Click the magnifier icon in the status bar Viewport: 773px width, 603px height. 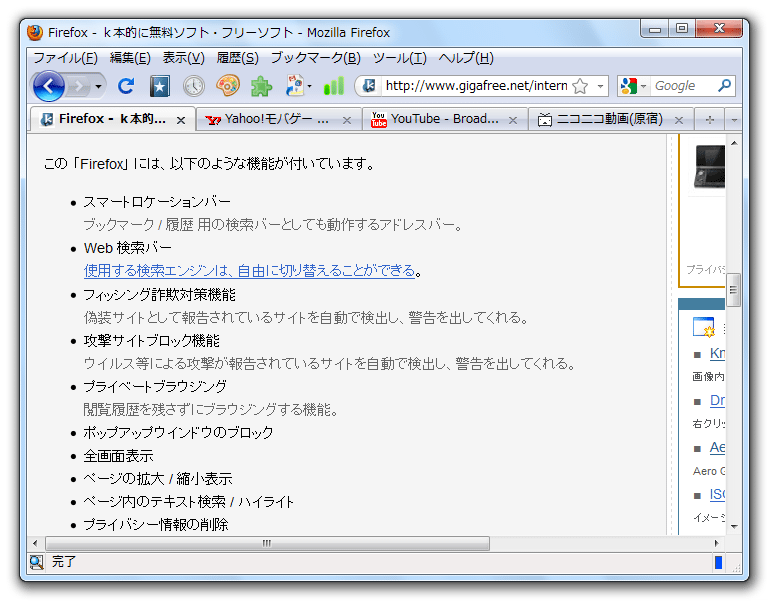[36, 562]
